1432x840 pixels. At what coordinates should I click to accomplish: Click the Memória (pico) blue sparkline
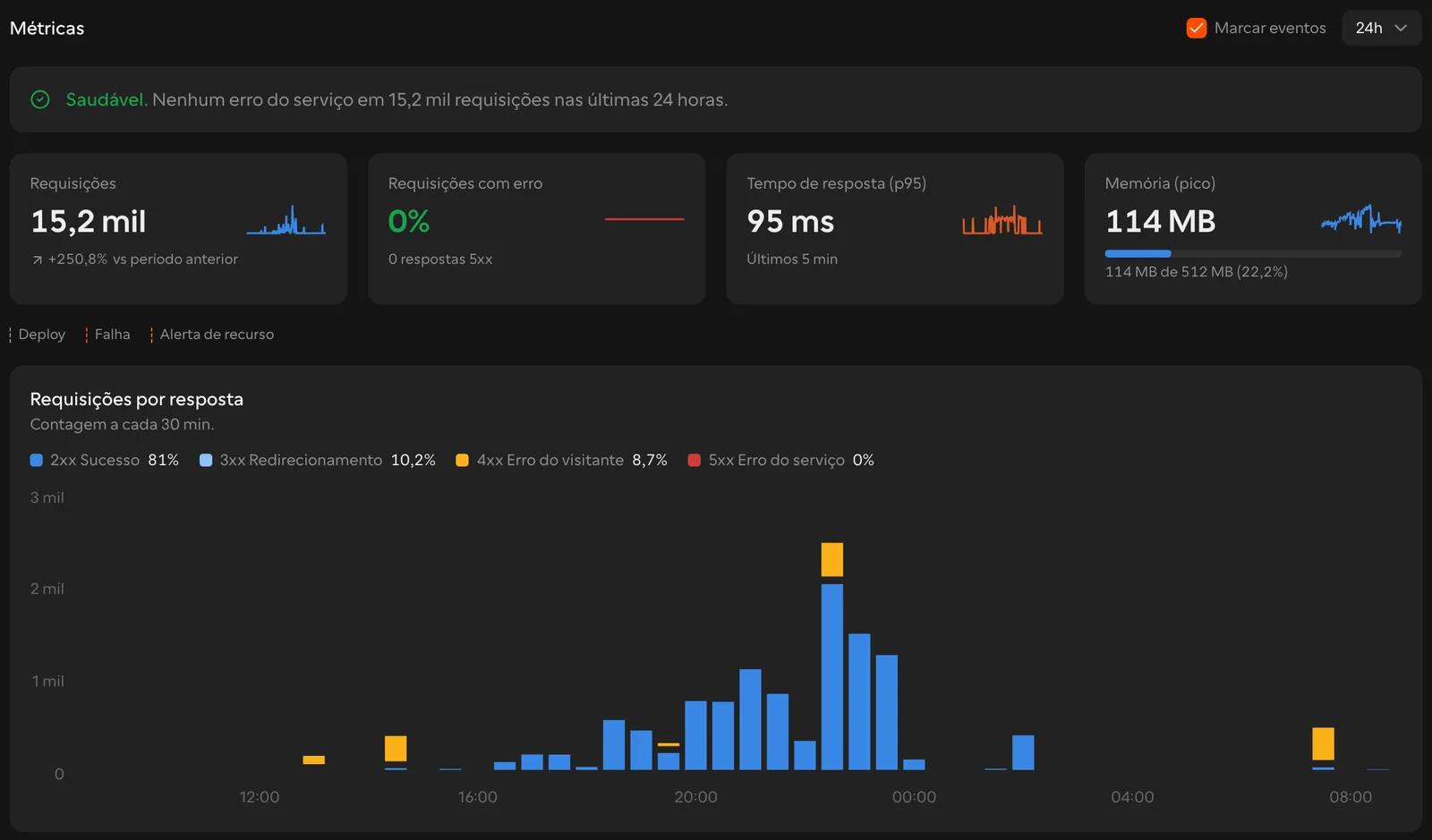1361,218
